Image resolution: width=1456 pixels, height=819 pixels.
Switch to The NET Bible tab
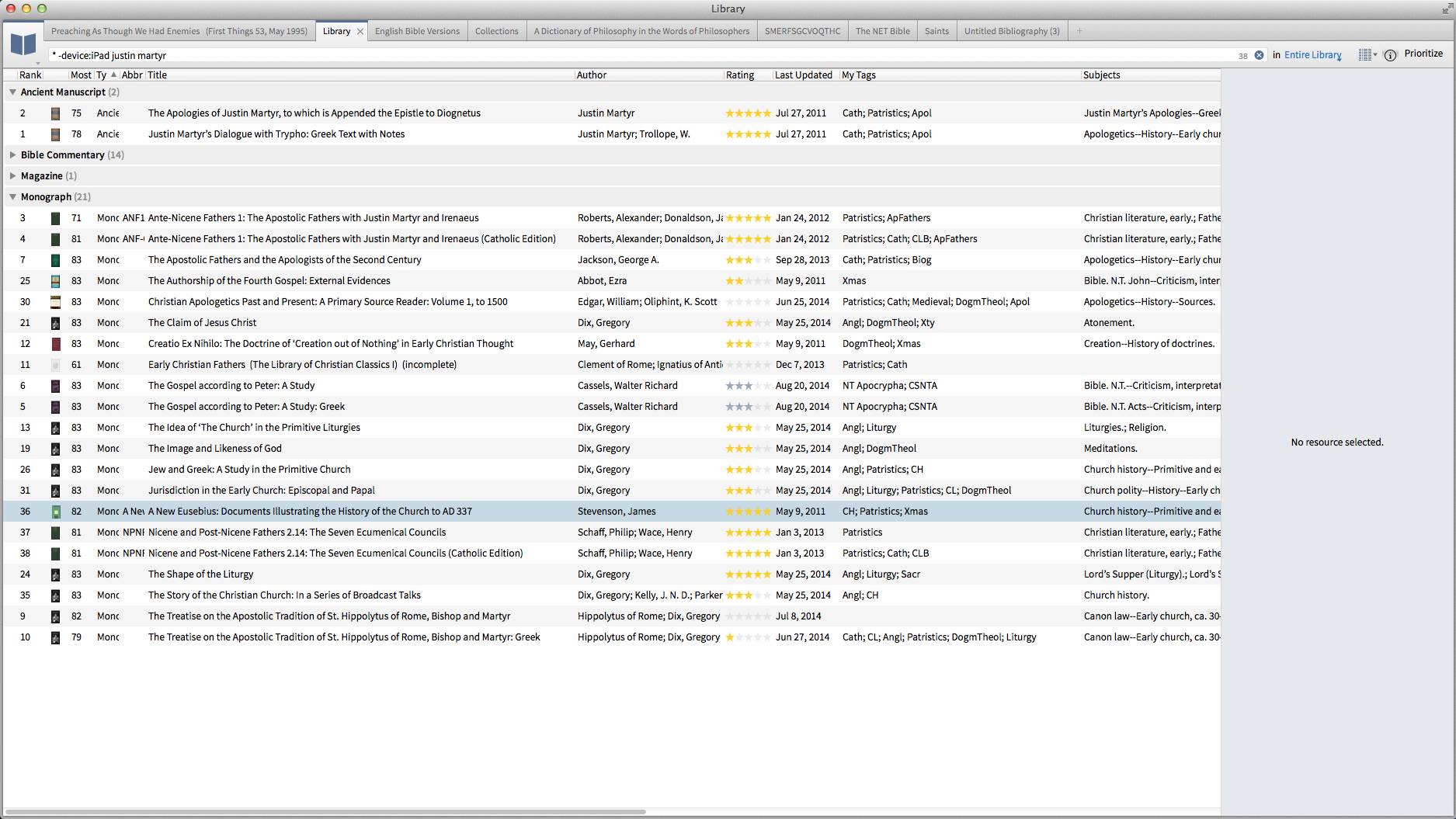point(883,31)
